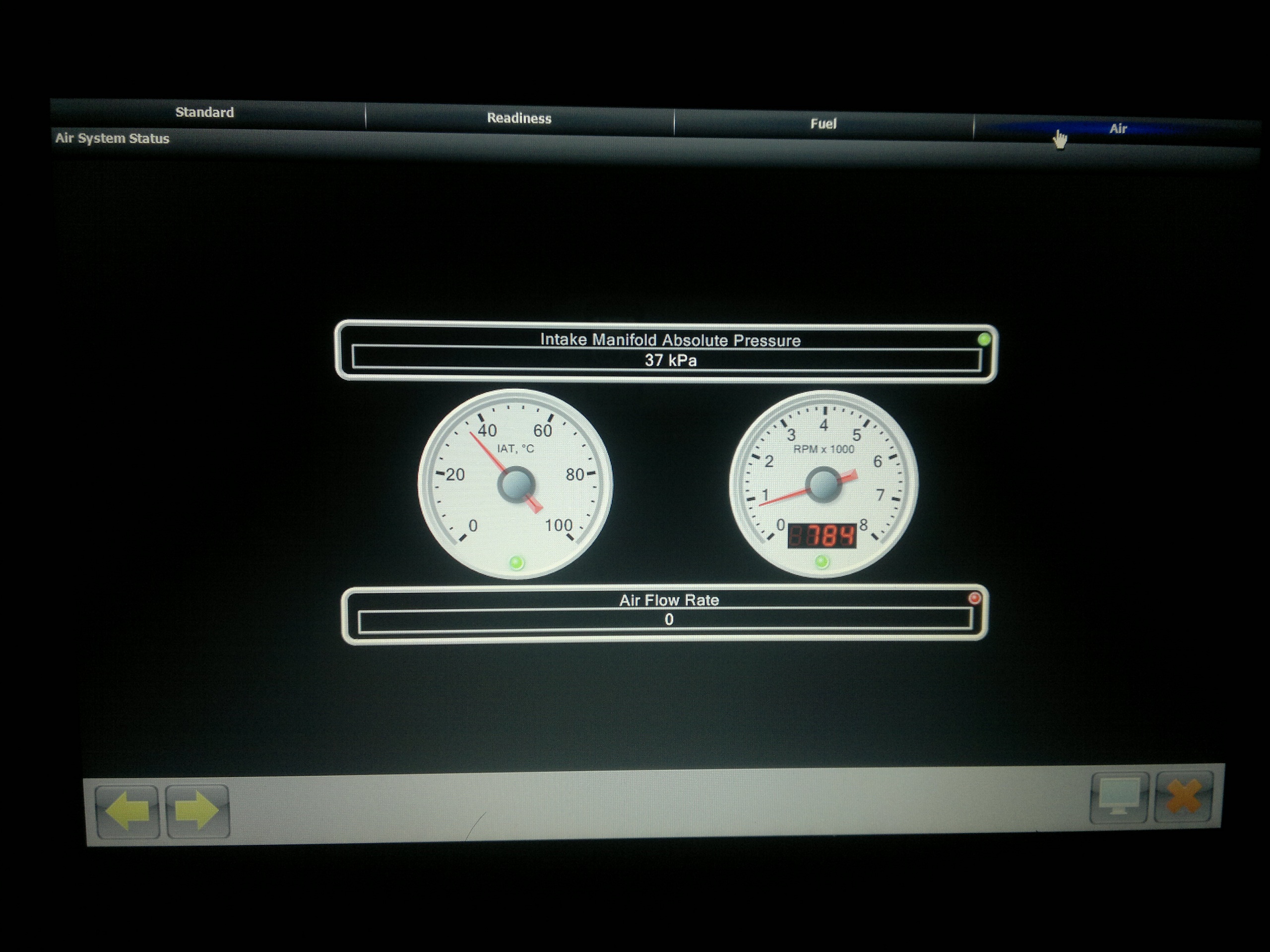This screenshot has width=1270, height=952.
Task: Select the Air tab
Action: coord(1117,129)
